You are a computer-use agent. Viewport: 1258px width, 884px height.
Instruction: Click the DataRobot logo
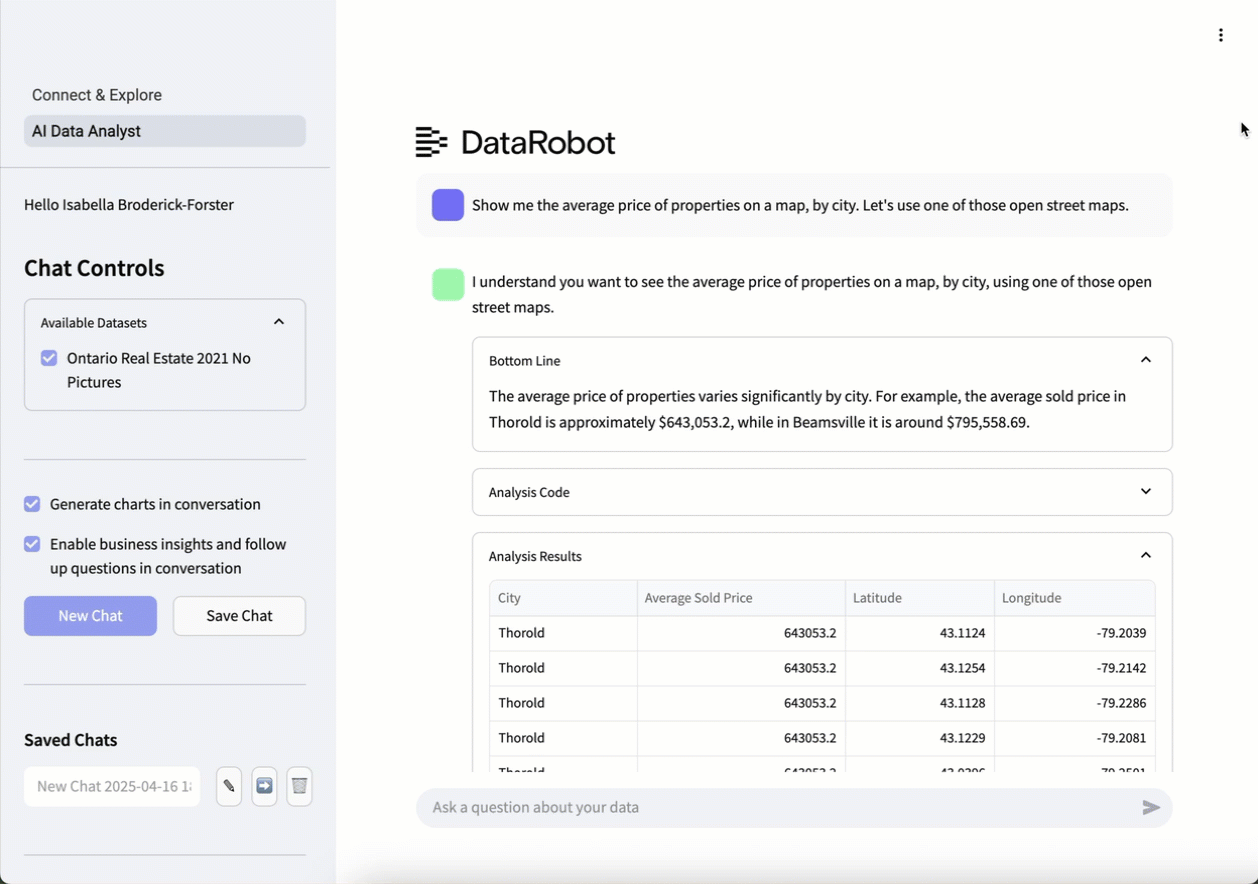[516, 143]
